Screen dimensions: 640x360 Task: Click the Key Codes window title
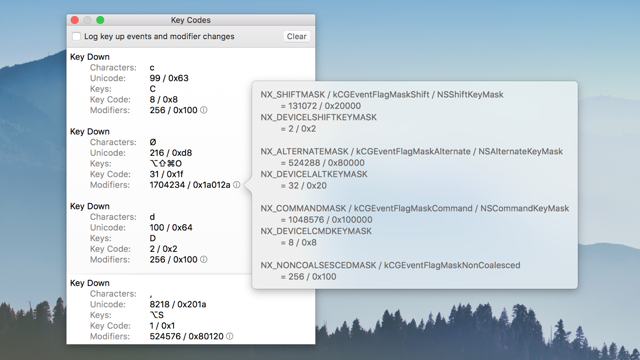pyautogui.click(x=191, y=20)
